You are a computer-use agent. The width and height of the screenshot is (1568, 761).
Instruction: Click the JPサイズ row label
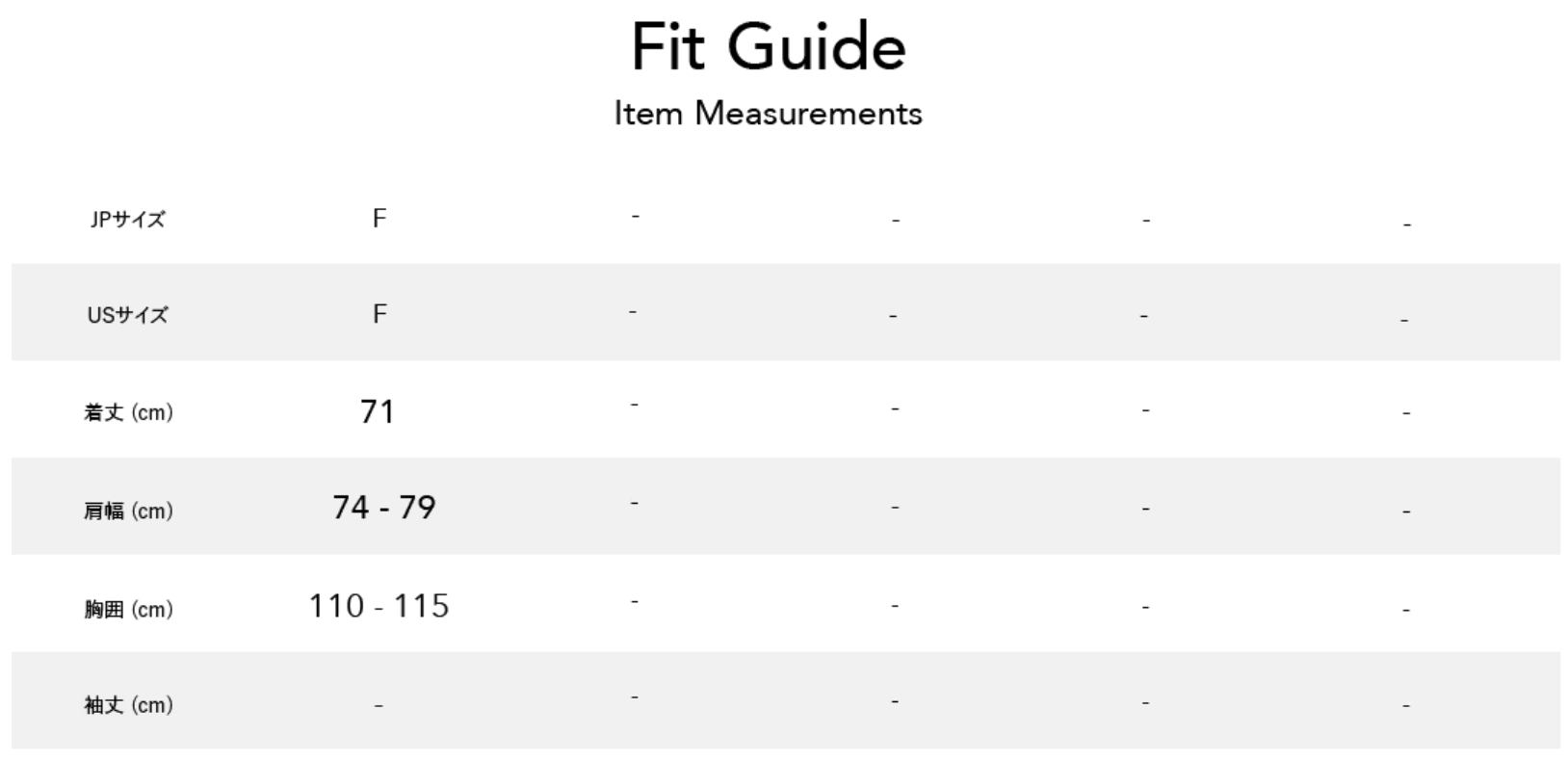coord(127,220)
